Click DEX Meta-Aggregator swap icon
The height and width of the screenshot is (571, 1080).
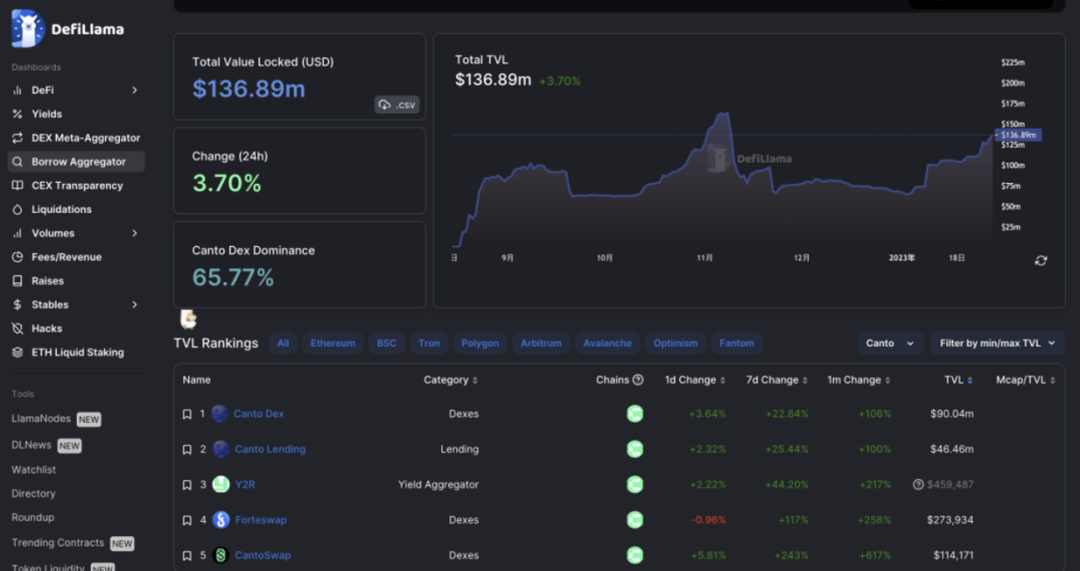(17, 138)
